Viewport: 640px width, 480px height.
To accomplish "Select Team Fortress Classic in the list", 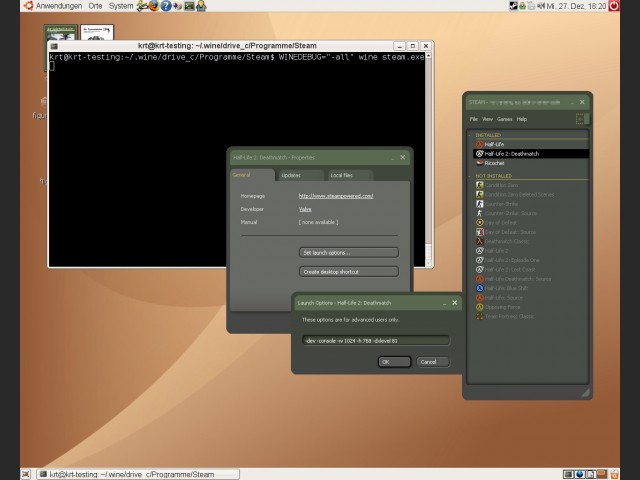I will point(531,316).
